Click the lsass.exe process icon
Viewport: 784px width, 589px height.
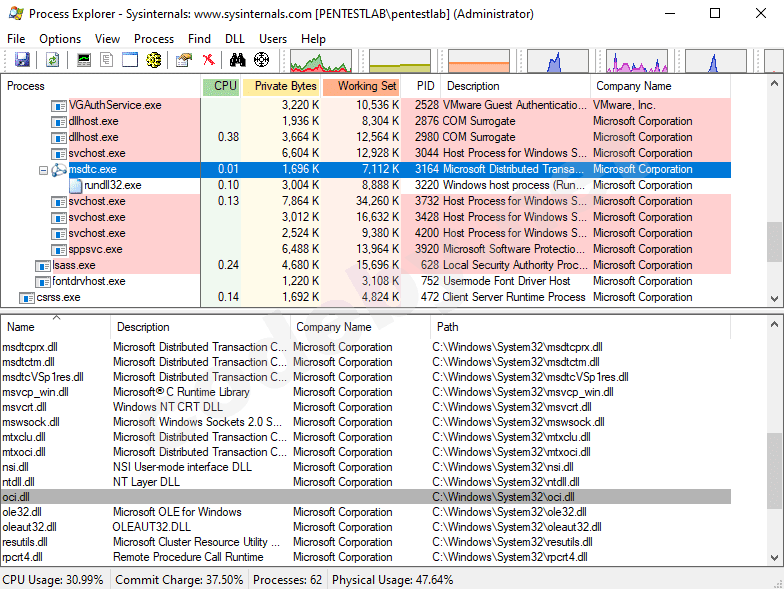pos(43,266)
